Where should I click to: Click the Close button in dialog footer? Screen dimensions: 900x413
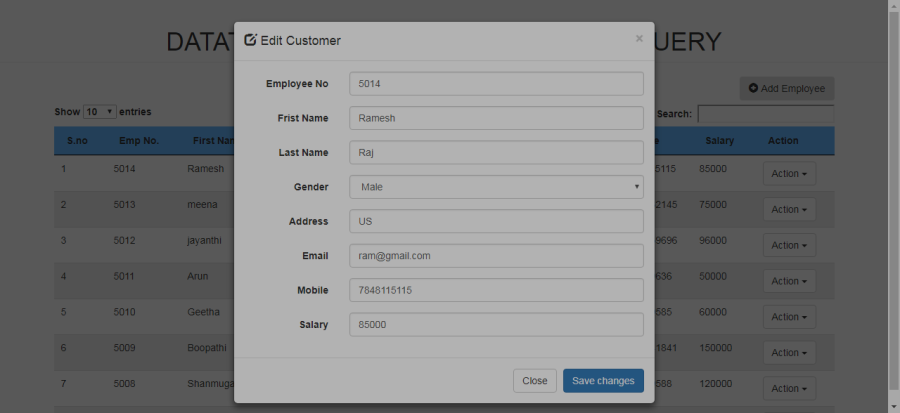coord(534,381)
